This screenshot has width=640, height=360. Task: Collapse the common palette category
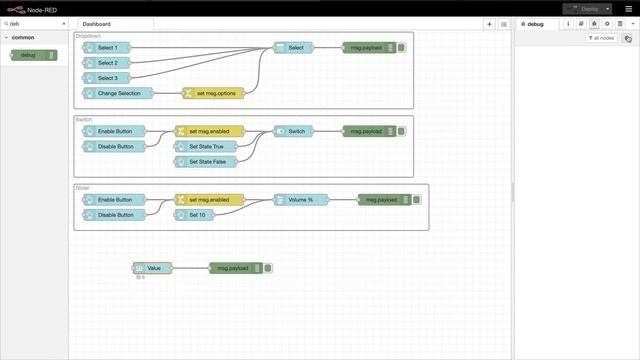coord(7,38)
